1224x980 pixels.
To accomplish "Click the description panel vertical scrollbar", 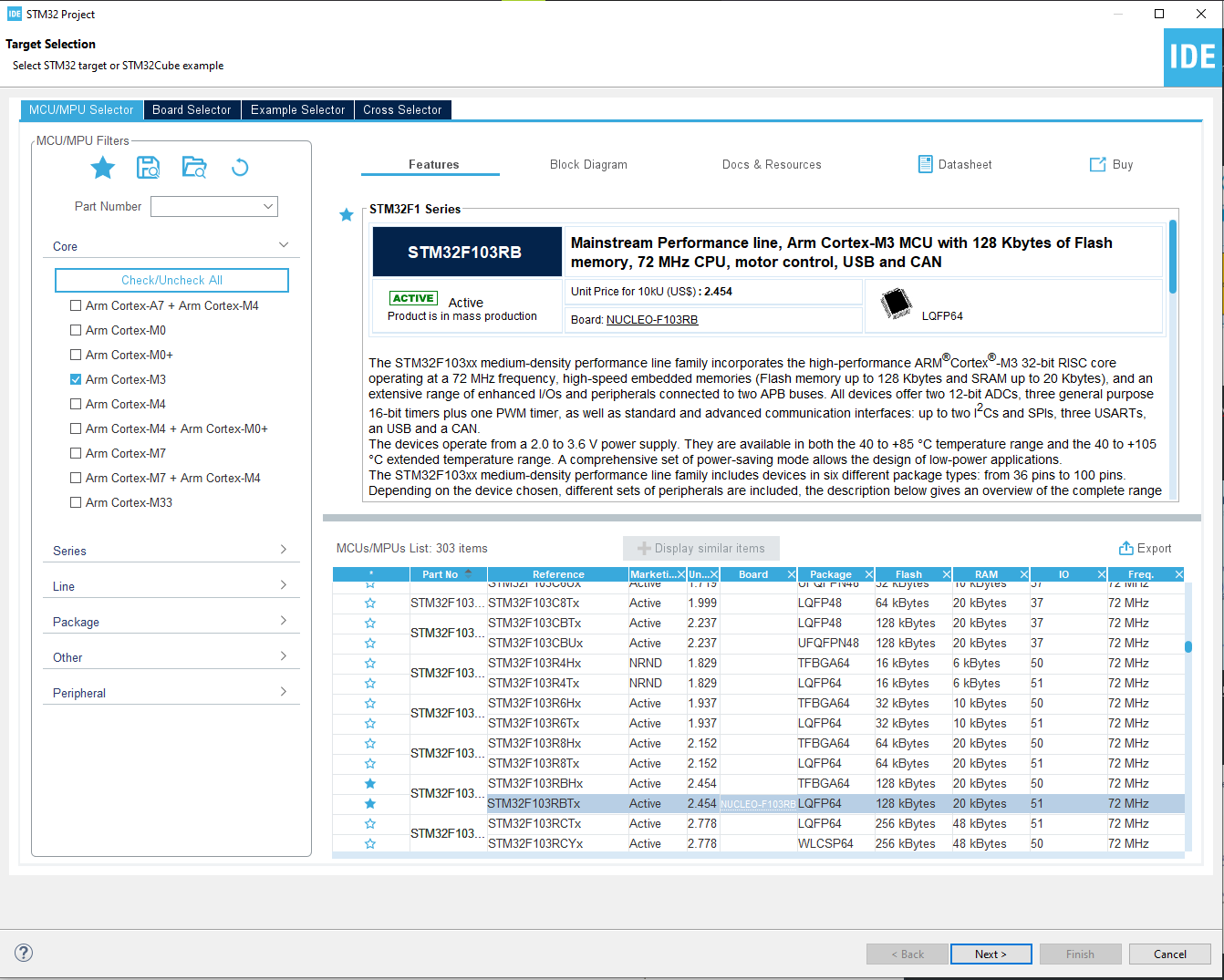I will click(1173, 257).
